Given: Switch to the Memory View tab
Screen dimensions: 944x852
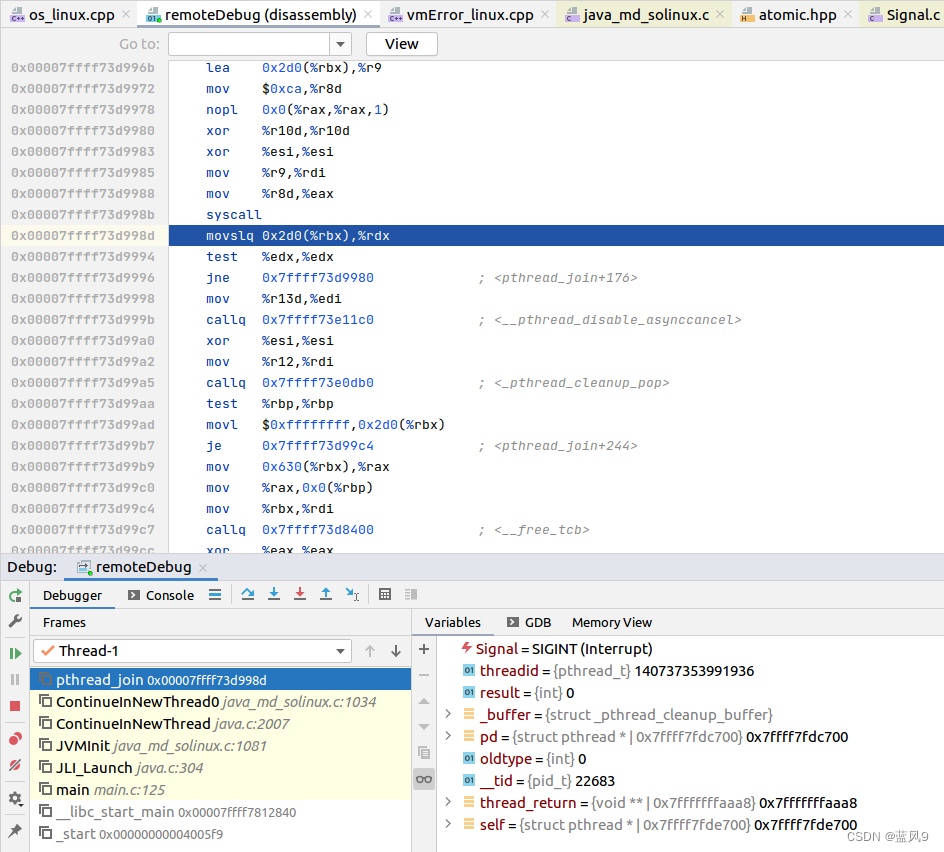Looking at the screenshot, I should [x=611, y=622].
